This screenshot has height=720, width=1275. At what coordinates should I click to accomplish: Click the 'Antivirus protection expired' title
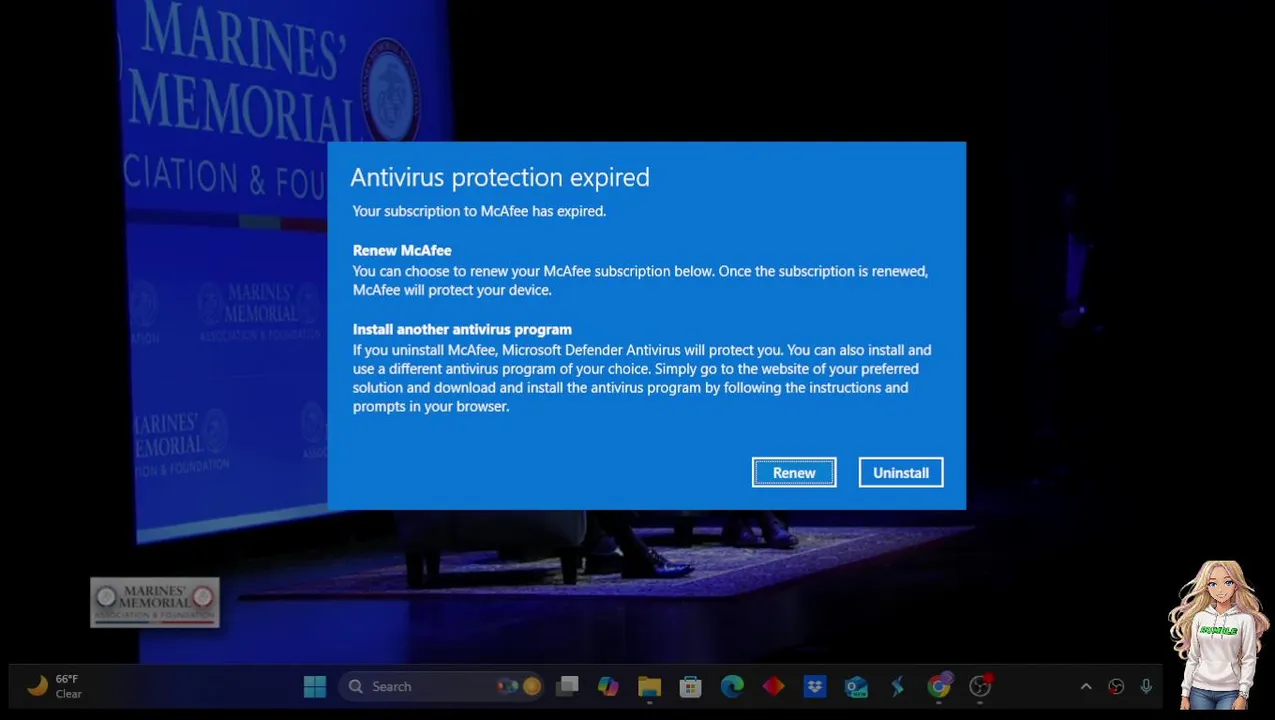[500, 177]
